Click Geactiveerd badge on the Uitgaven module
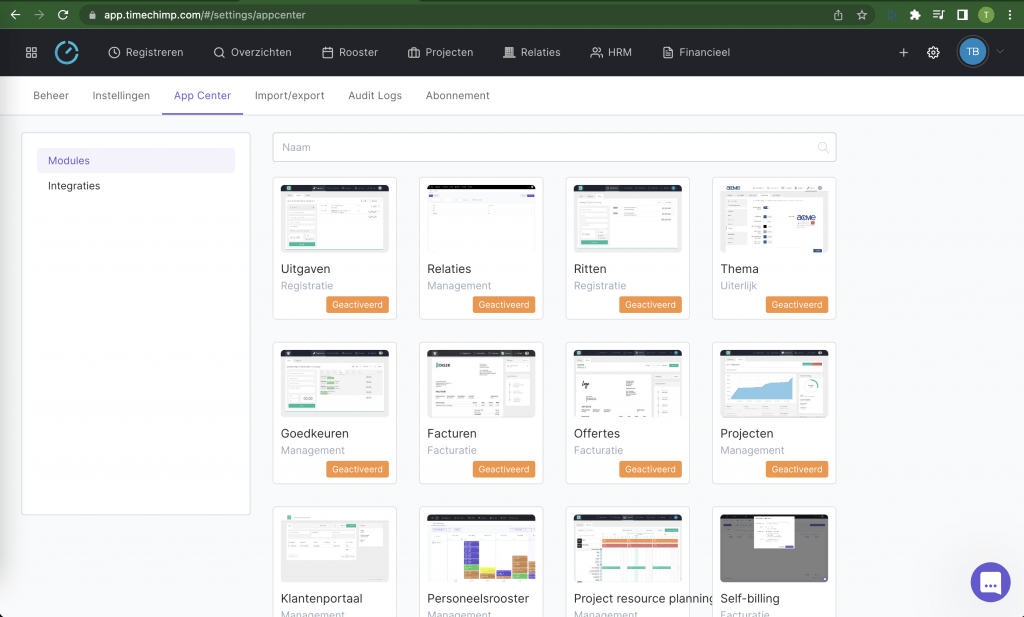 pos(357,304)
